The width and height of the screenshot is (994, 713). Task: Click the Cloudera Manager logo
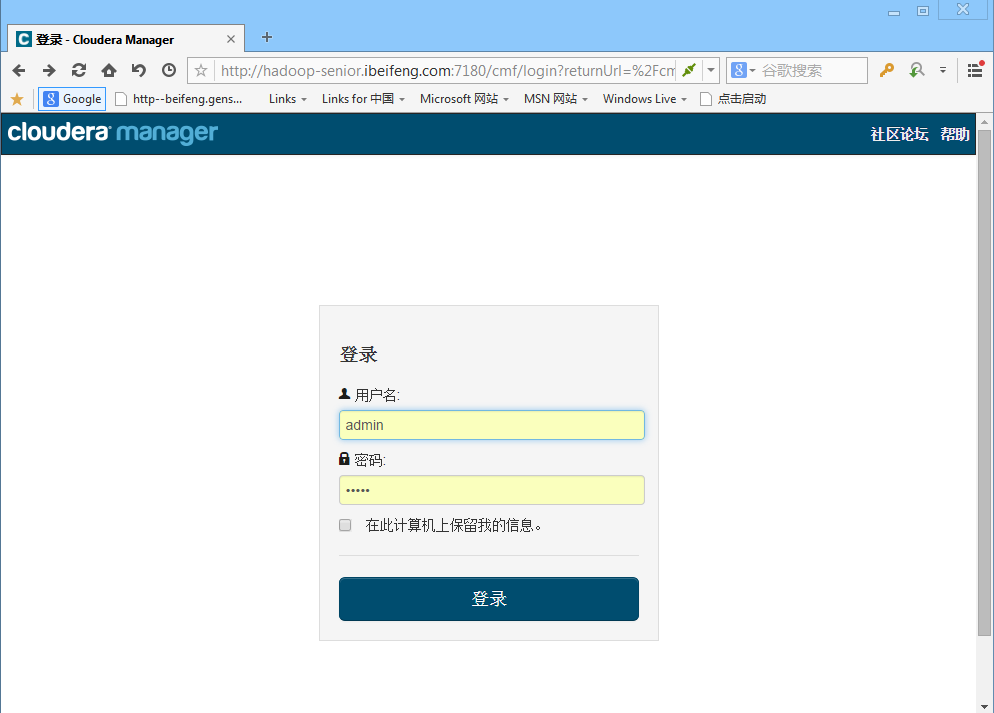click(113, 133)
